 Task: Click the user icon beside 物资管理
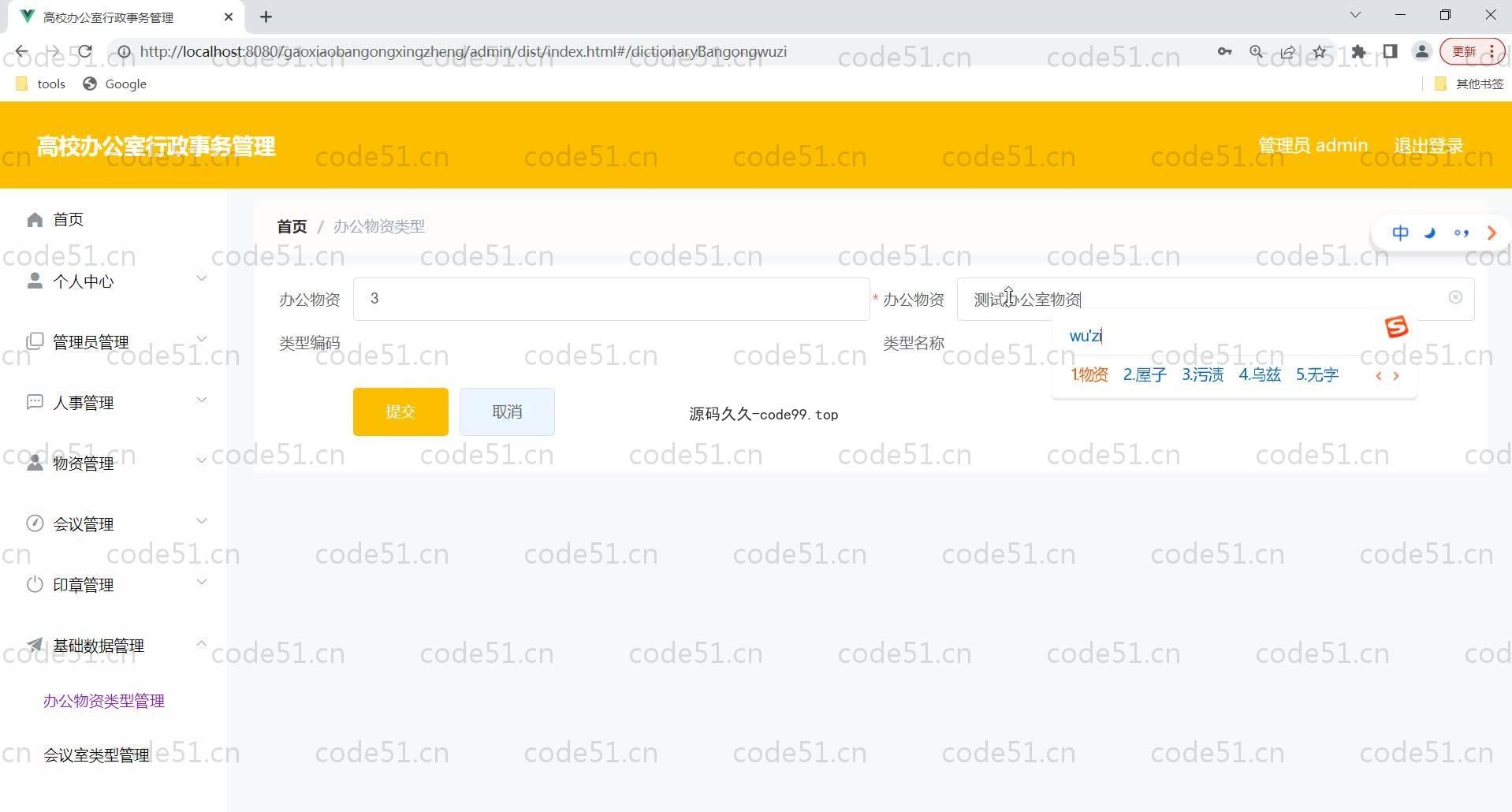[x=35, y=463]
